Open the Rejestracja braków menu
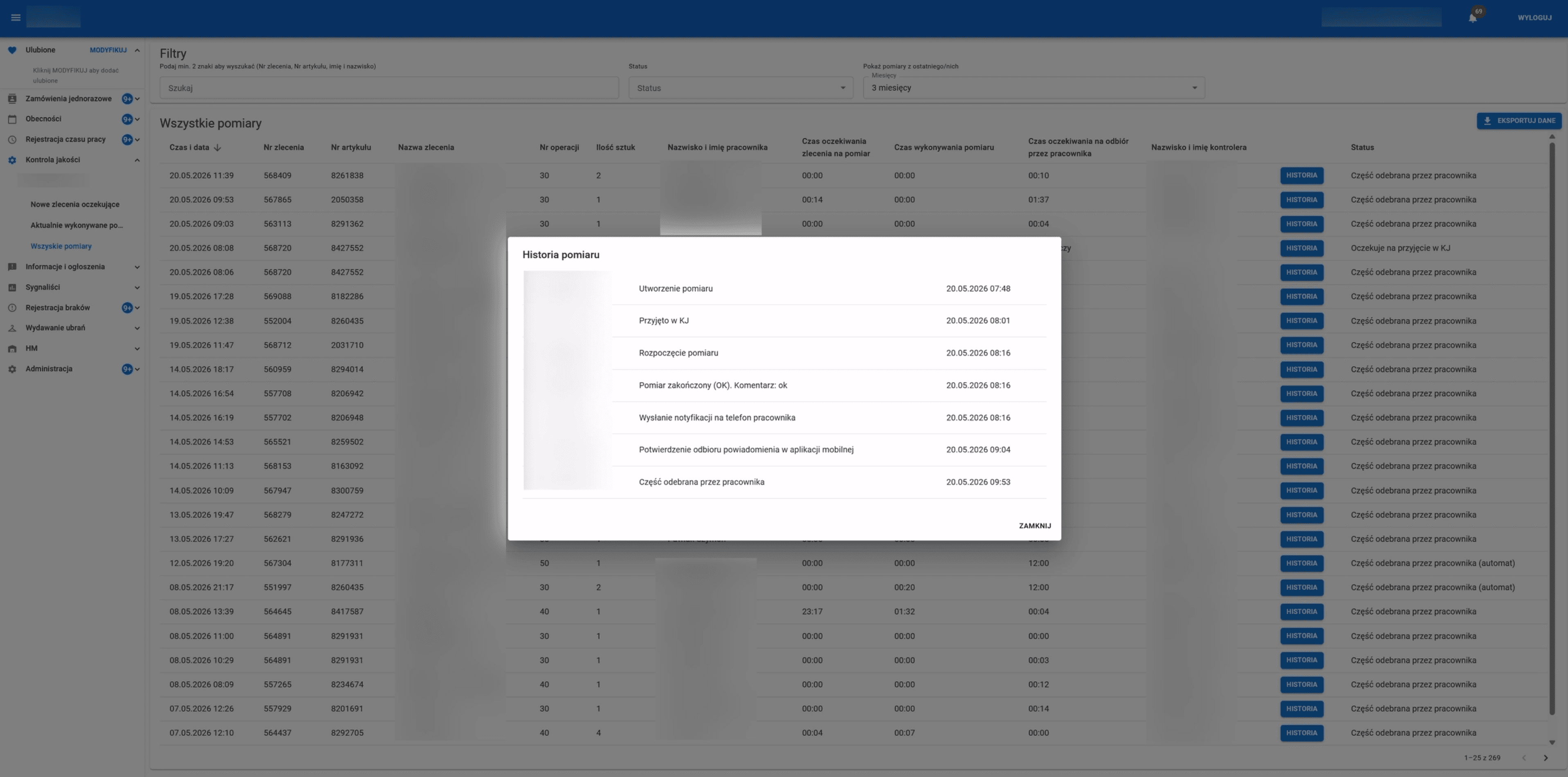The height and width of the screenshot is (777, 1568). 58,308
